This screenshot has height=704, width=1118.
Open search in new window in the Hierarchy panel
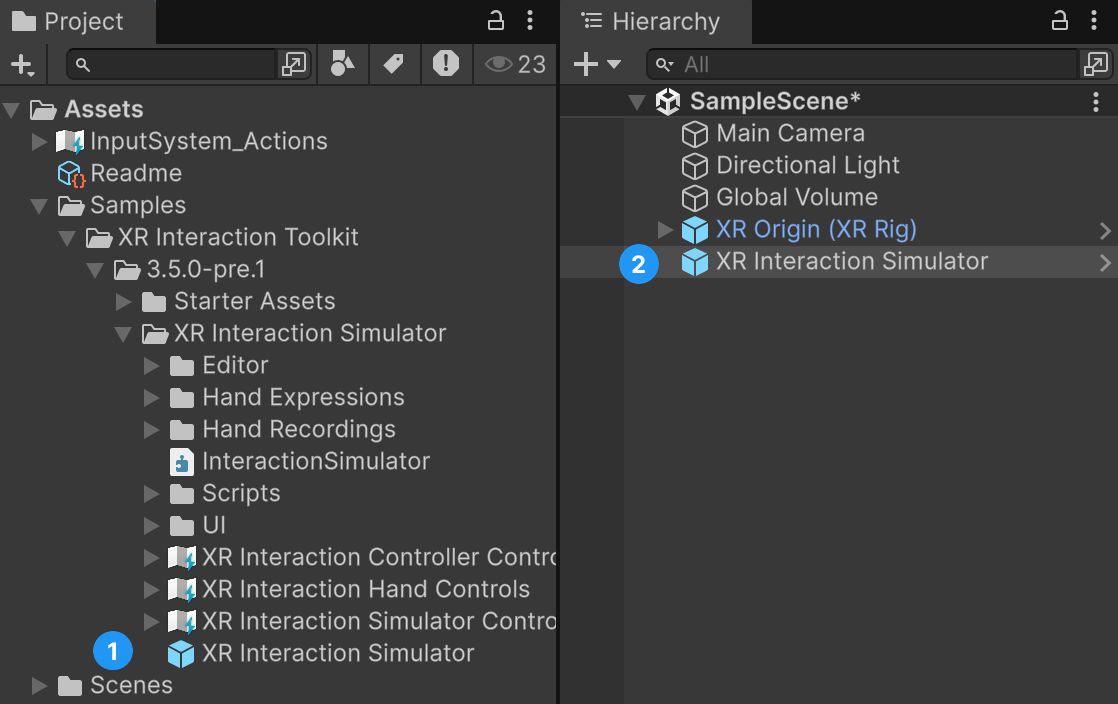click(x=1096, y=64)
